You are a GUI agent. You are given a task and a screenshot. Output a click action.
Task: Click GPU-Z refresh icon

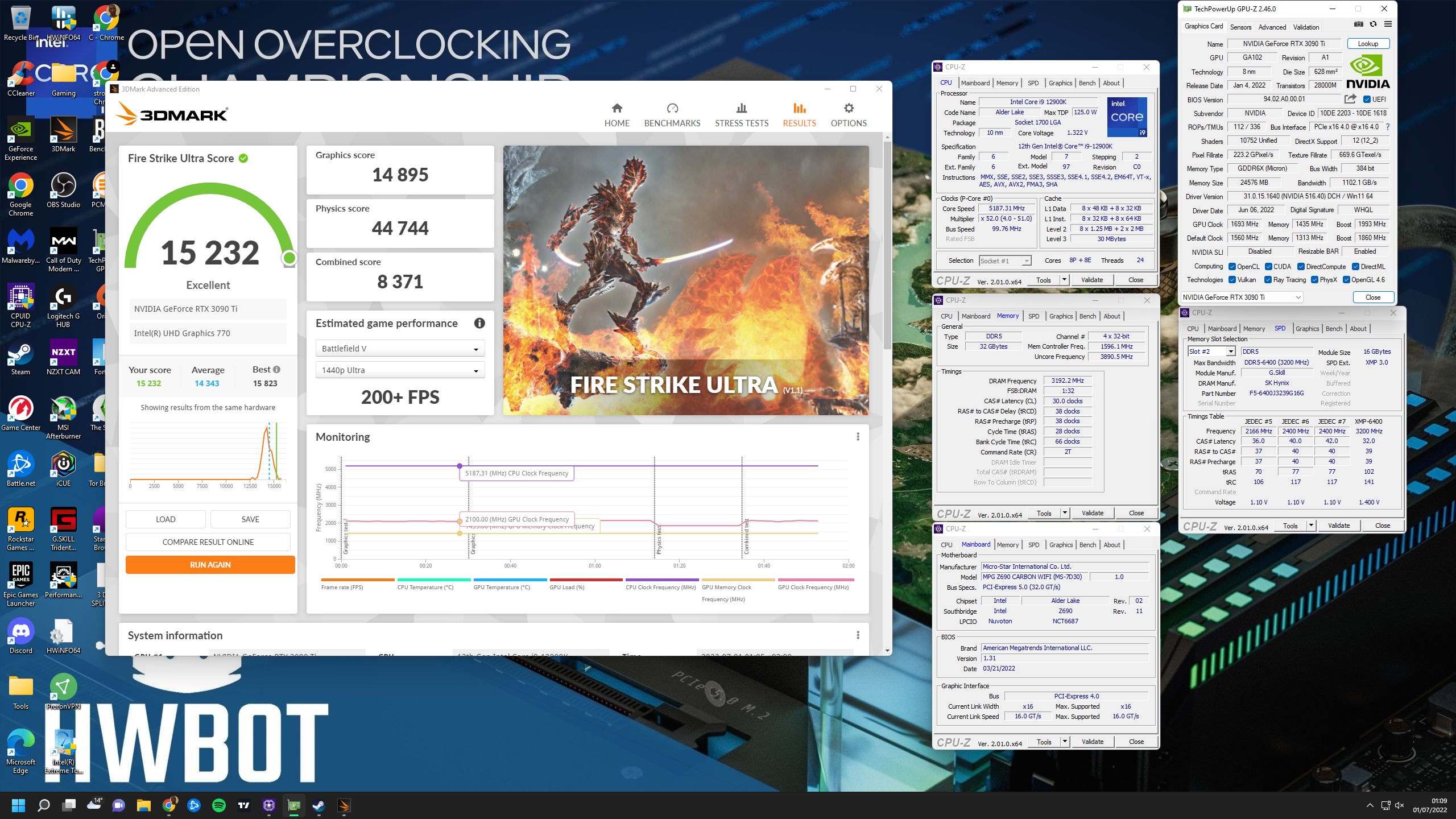click(x=1373, y=24)
